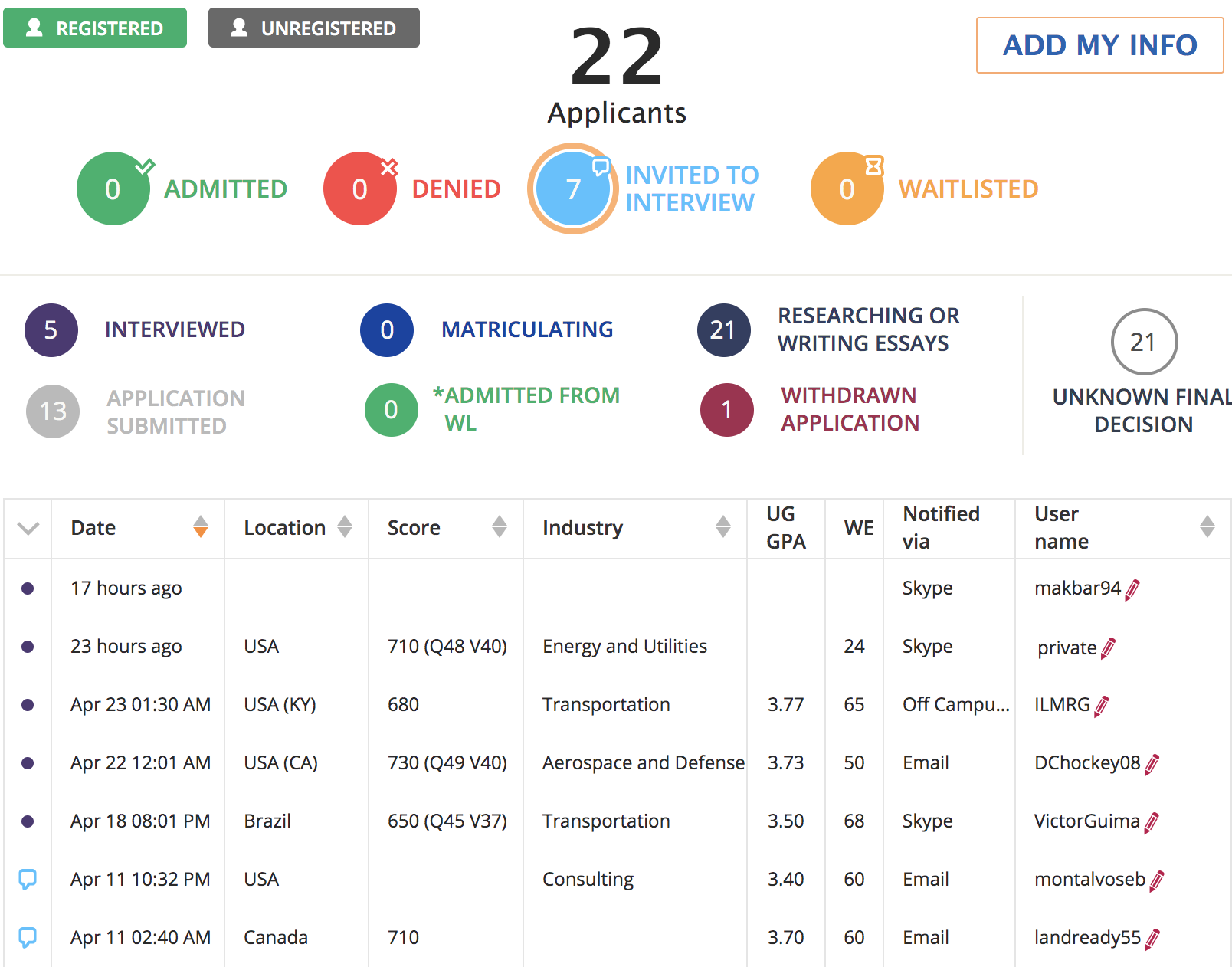
Task: Sort table by Score column arrows
Action: [x=500, y=527]
